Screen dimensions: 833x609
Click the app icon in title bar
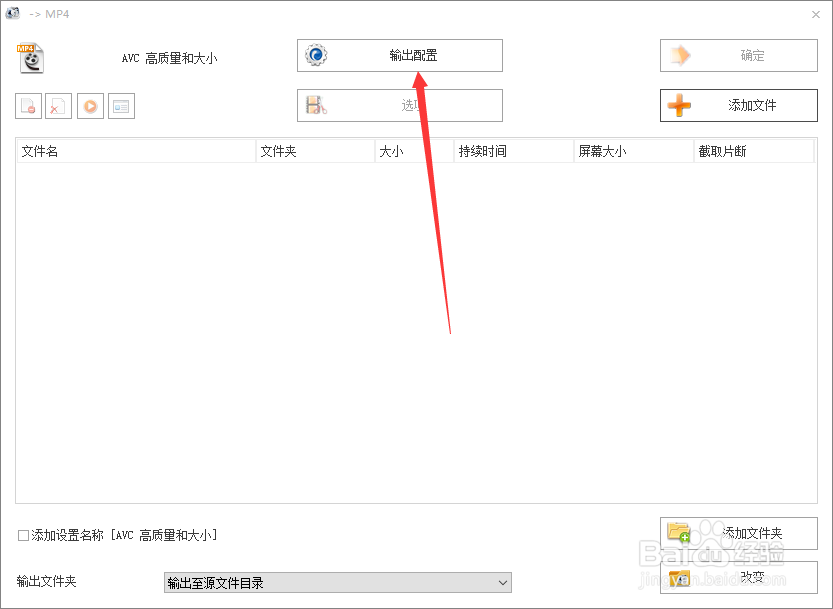pyautogui.click(x=13, y=13)
